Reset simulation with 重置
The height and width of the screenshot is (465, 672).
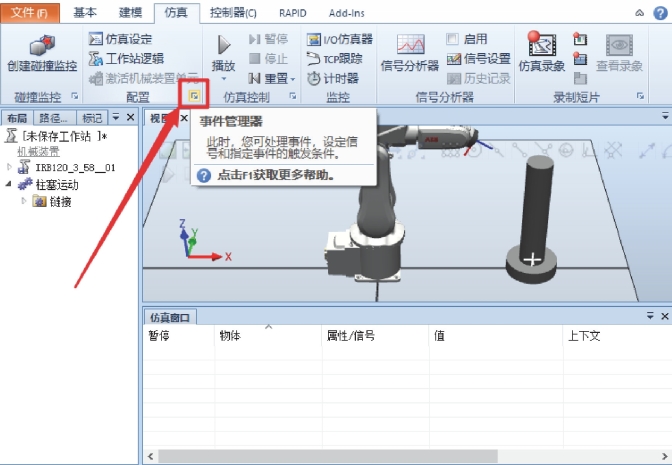click(268, 78)
